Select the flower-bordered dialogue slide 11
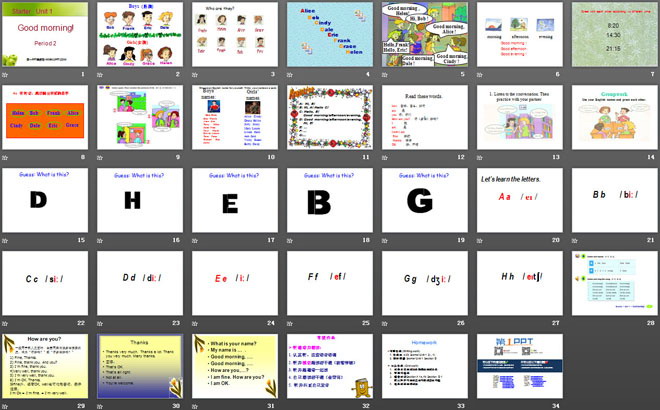This screenshot has width=660, height=410. (330, 117)
